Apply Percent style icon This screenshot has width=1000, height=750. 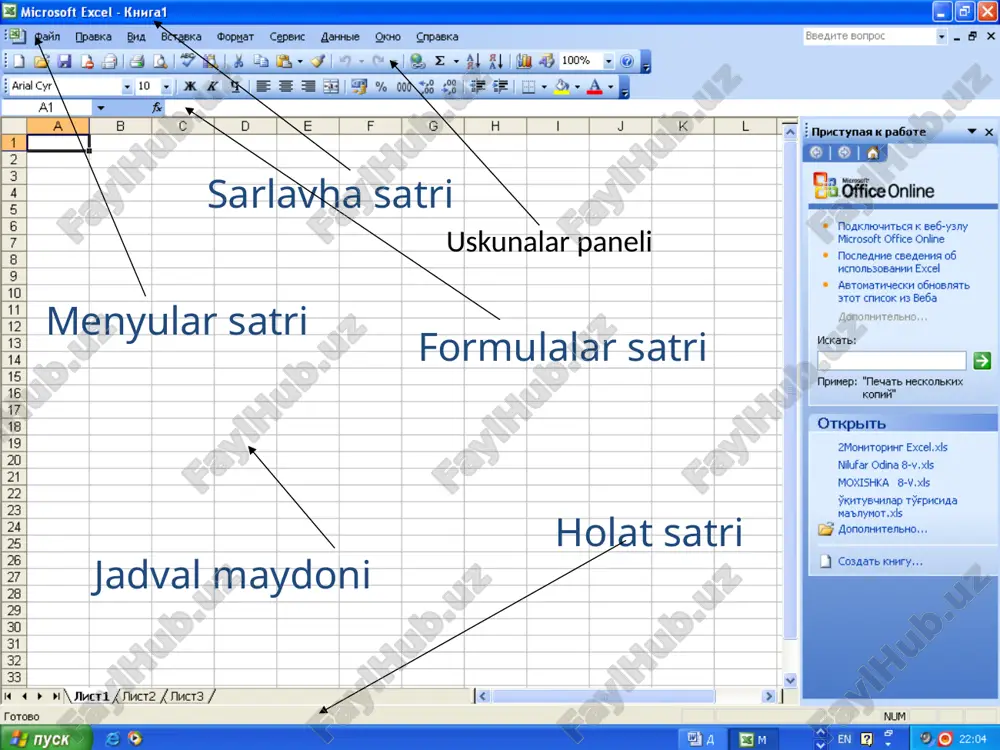[x=381, y=86]
